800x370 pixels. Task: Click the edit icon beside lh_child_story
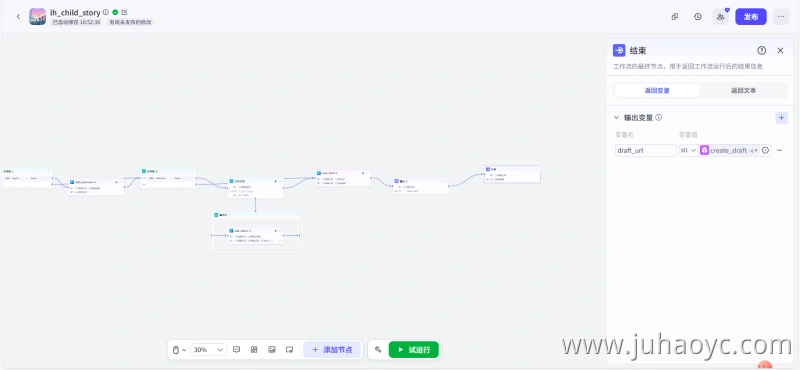[x=125, y=12]
